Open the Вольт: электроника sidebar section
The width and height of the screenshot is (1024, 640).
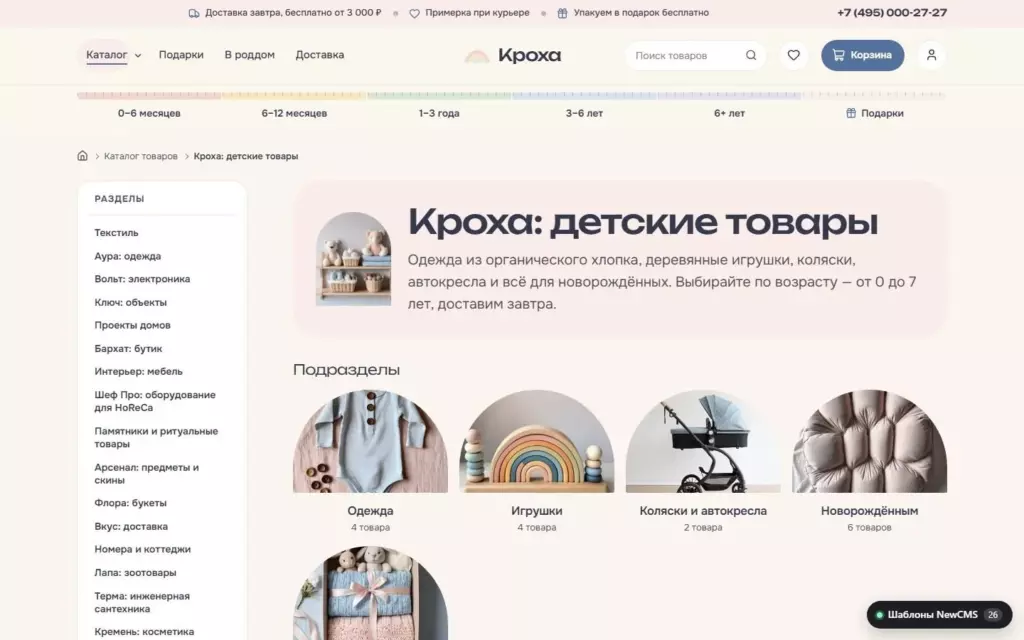[142, 279]
